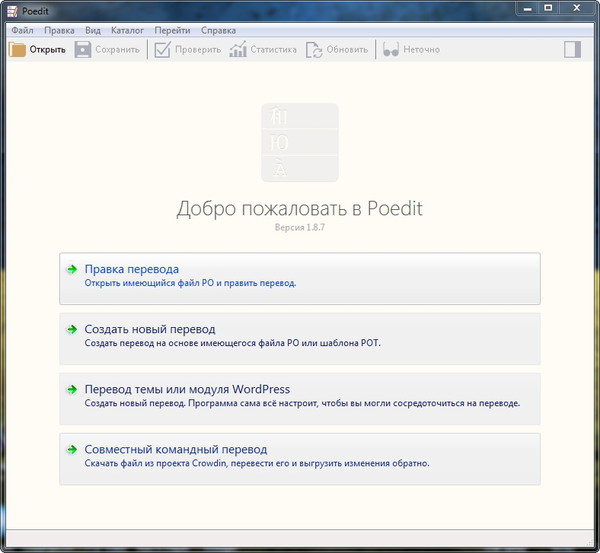Click description 'Открыть имеющийся файл PO и править перевод.'
Image resolution: width=600 pixels, height=553 pixels.
coord(190,283)
